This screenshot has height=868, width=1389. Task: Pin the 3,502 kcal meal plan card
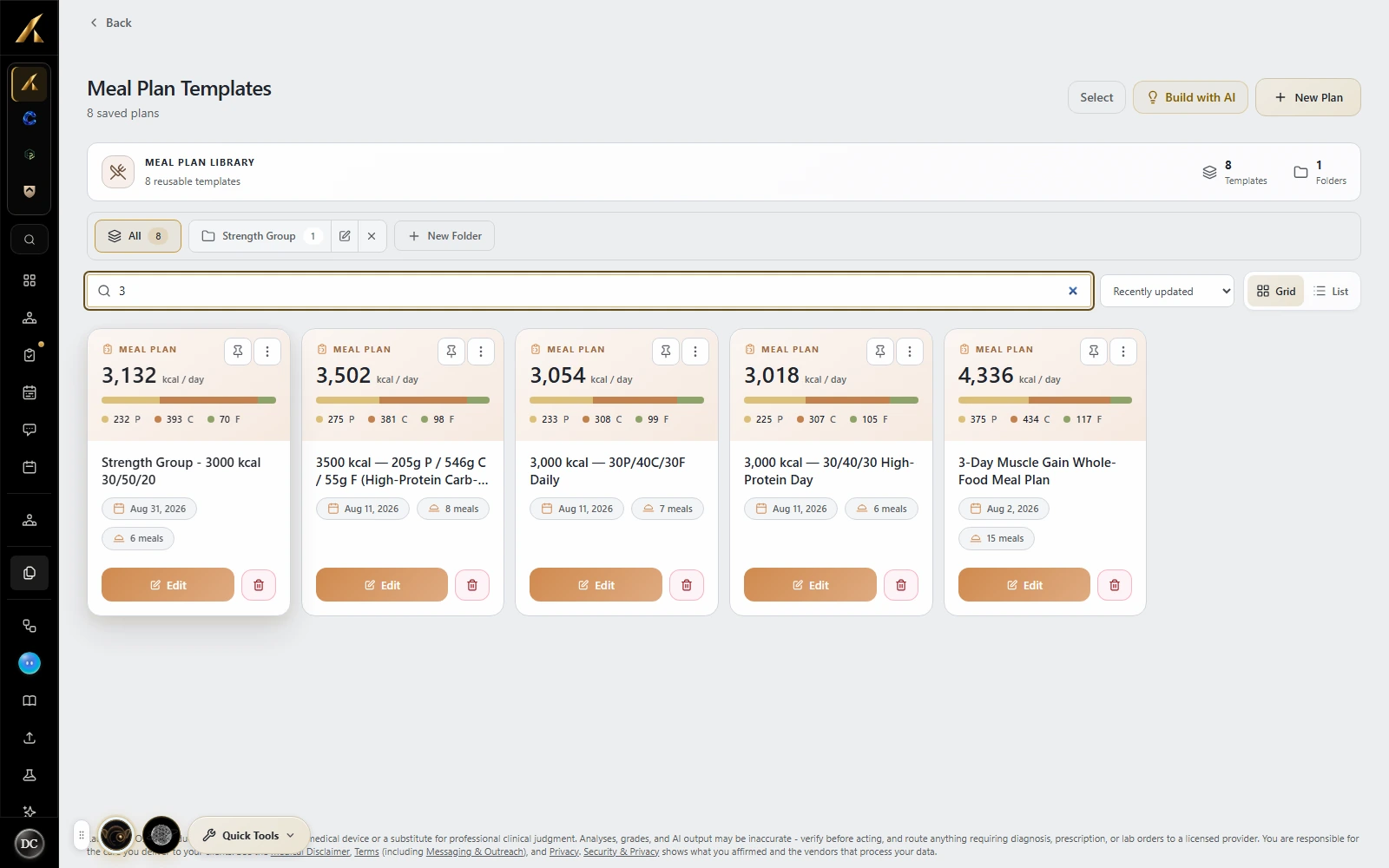pos(451,352)
